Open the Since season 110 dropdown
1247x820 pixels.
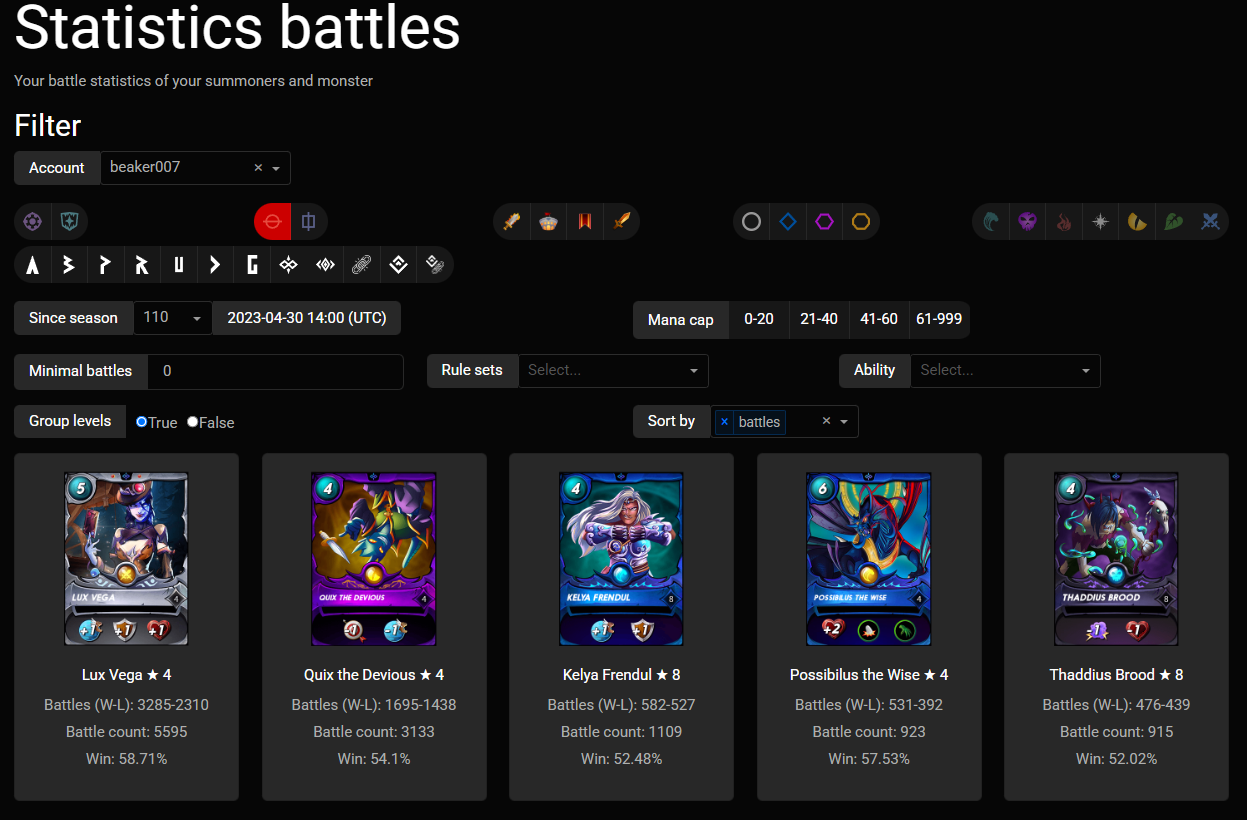[172, 318]
